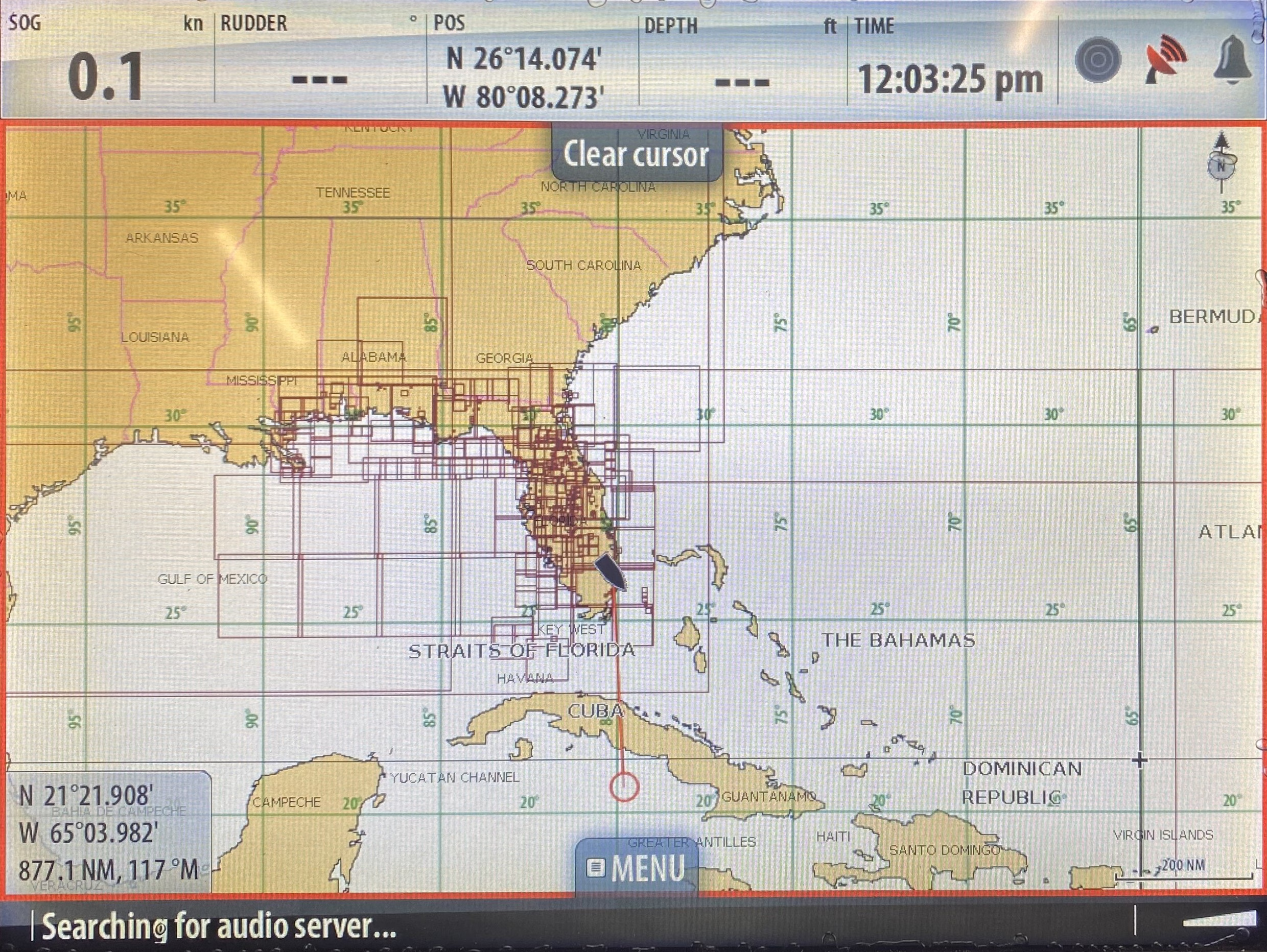The height and width of the screenshot is (952, 1267).
Task: Click the 200 NM range scale bar
Action: (1183, 870)
